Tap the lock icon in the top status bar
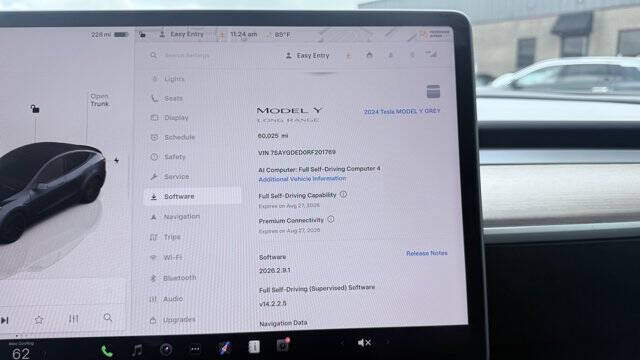This screenshot has height=360, width=640. pos(142,34)
